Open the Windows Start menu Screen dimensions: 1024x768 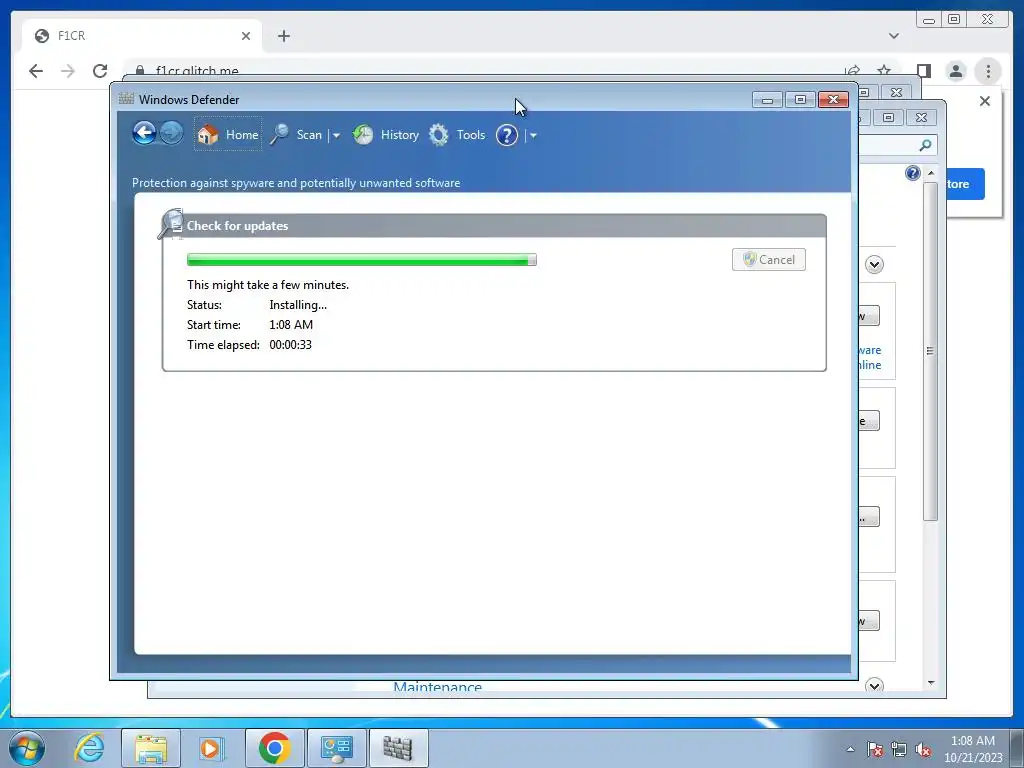tap(27, 748)
